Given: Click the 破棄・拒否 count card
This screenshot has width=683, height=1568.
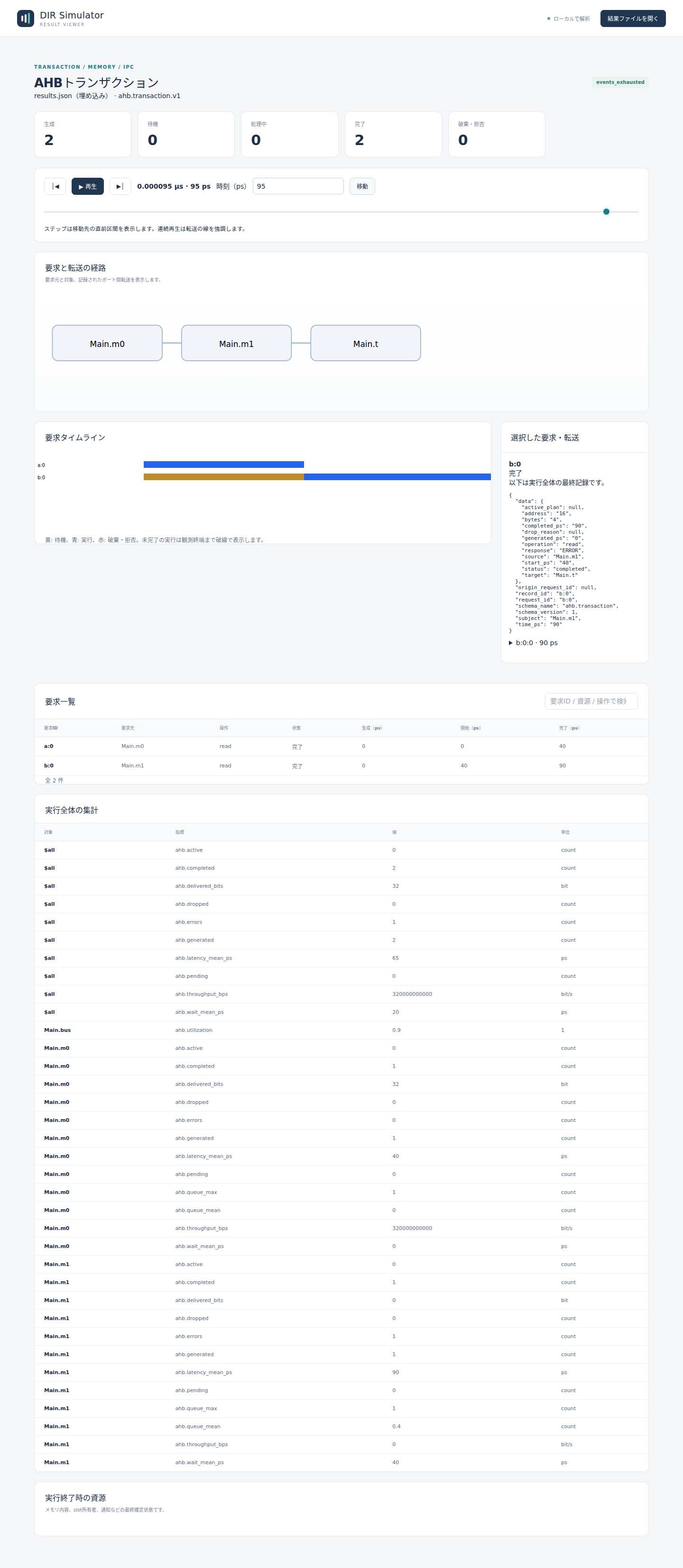Looking at the screenshot, I should pyautogui.click(x=497, y=135).
